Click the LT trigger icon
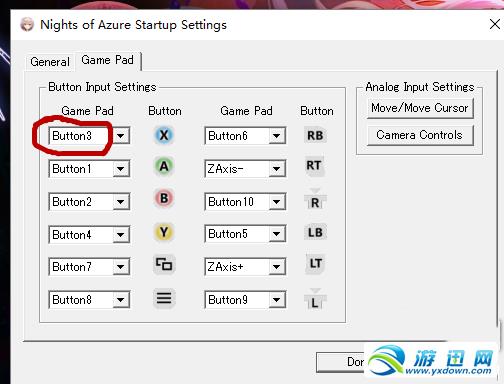This screenshot has width=504, height=384. 315,264
